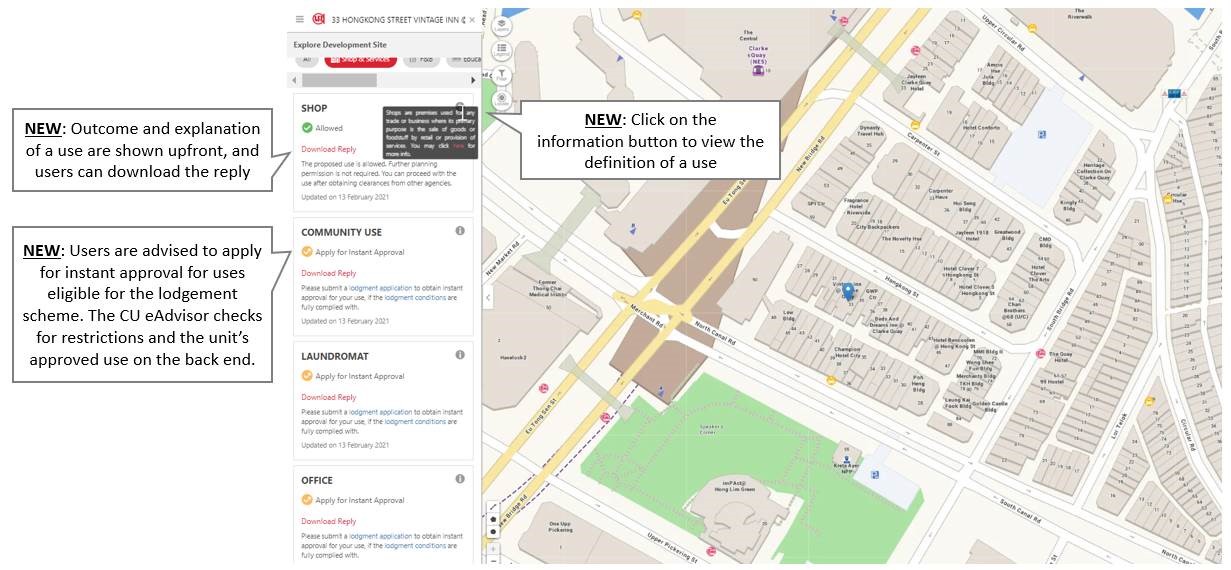Click Community Use information icon
The width and height of the screenshot is (1231, 570).
pyautogui.click(x=460, y=231)
